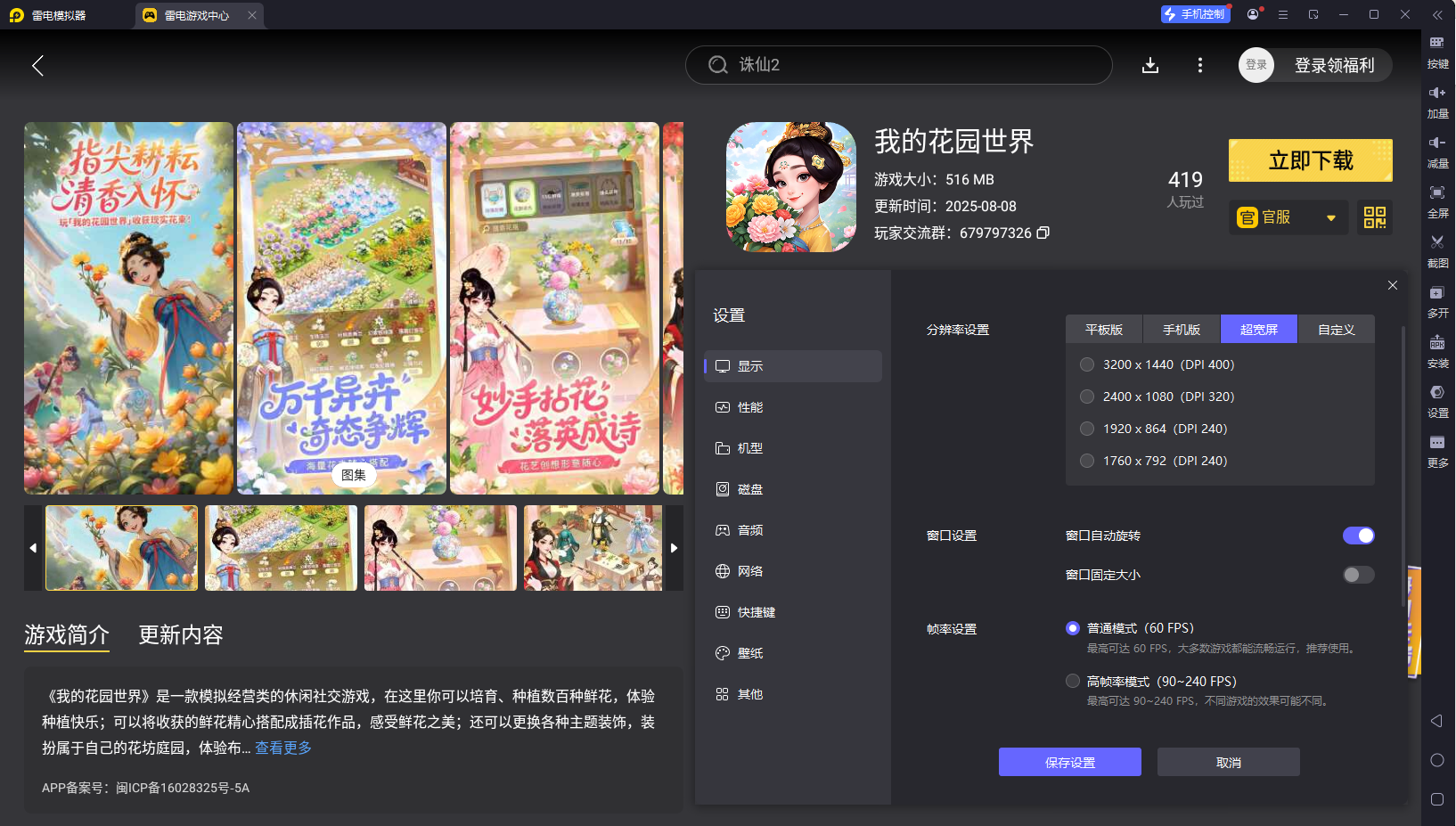Toggle fullscreen (全屏) from sidebar
1456x826 pixels.
(1437, 200)
